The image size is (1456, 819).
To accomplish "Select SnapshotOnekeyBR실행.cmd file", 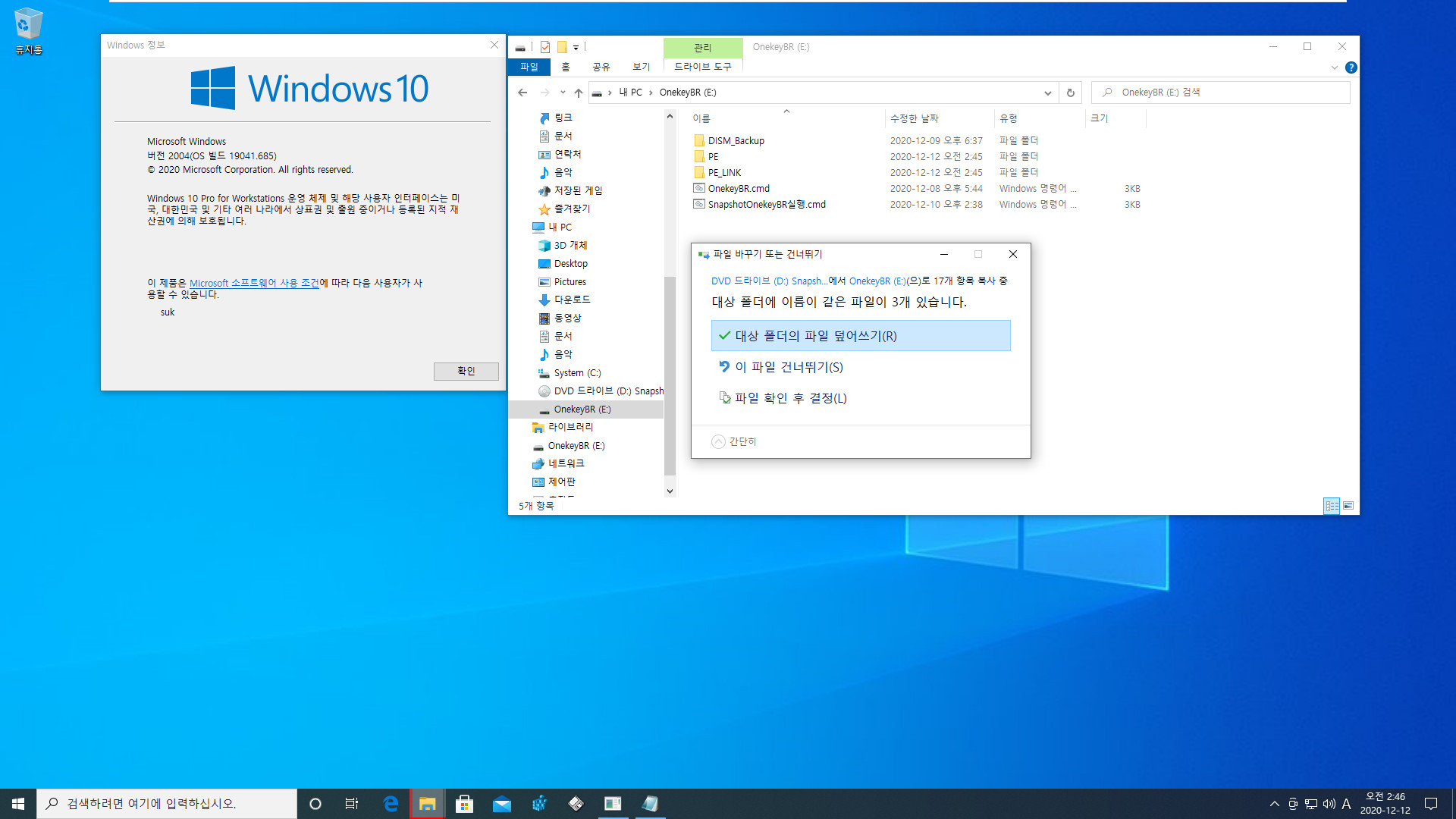I will 766,204.
